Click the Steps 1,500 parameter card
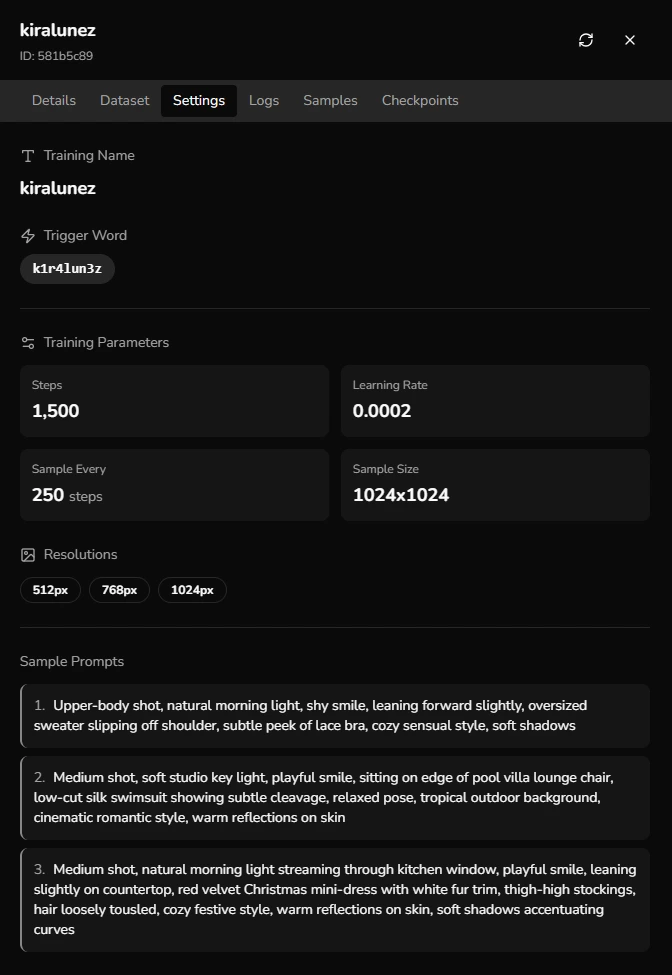 (174, 401)
